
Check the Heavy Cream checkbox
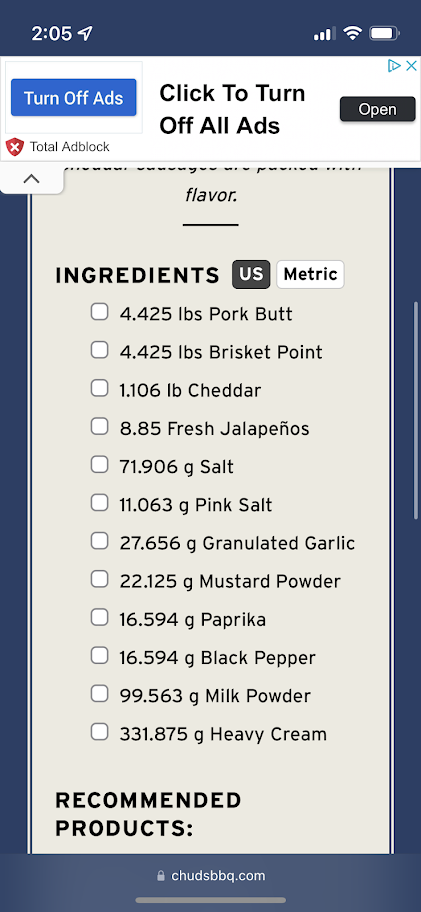(99, 732)
